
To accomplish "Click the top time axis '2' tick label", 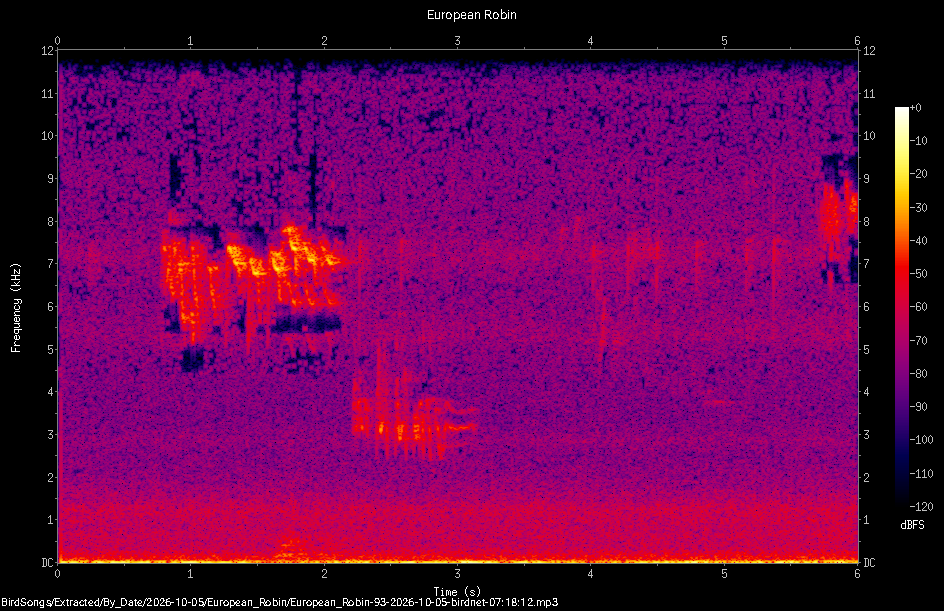I will (324, 41).
